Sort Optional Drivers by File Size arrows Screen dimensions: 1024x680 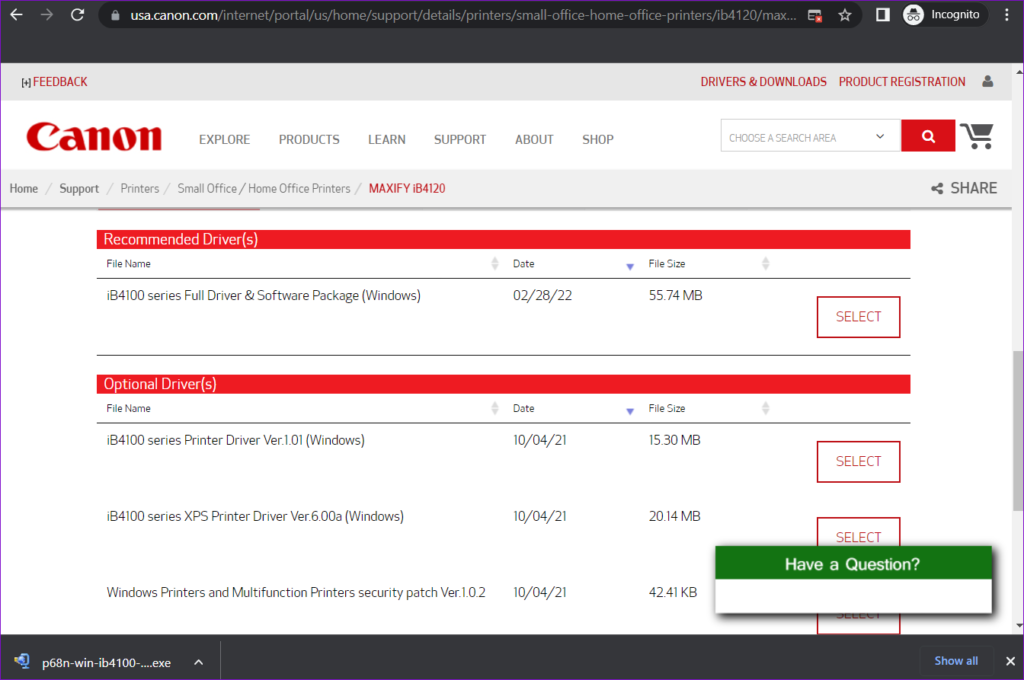tap(765, 409)
